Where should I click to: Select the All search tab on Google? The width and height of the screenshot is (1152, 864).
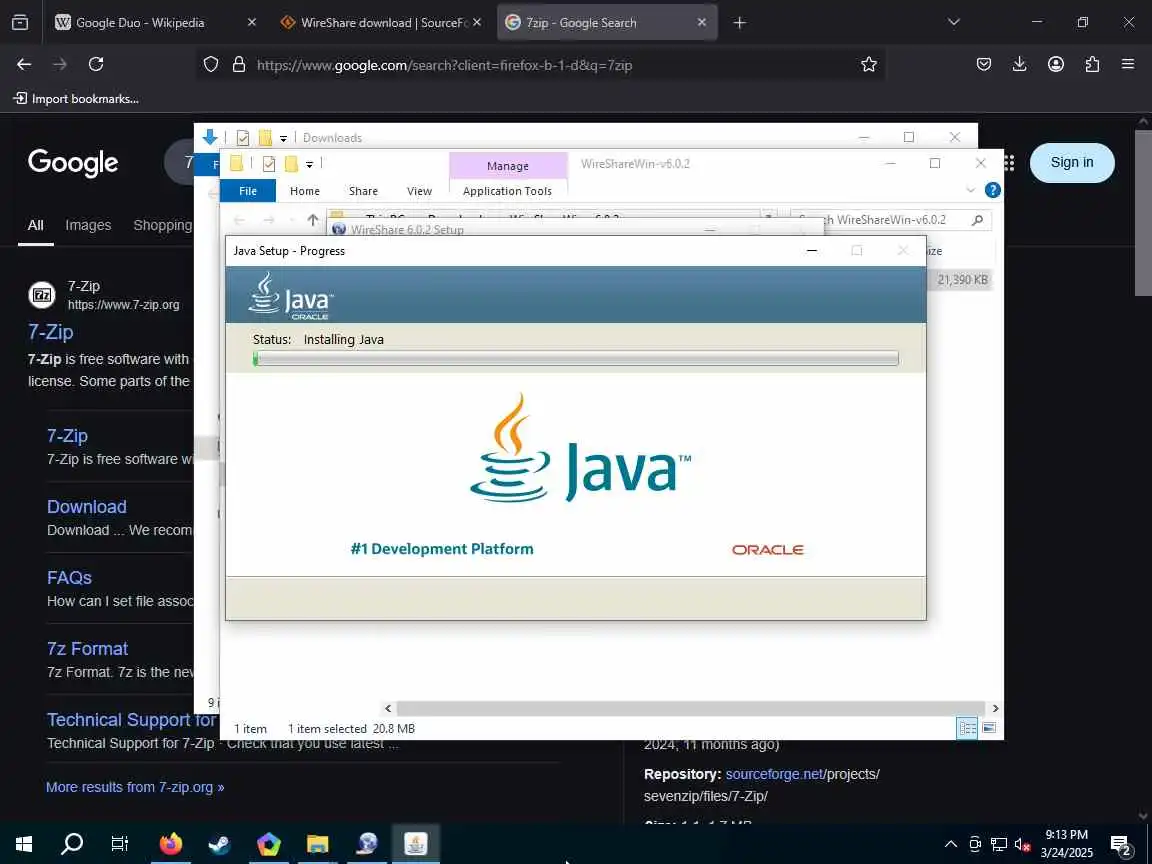pyautogui.click(x=35, y=226)
